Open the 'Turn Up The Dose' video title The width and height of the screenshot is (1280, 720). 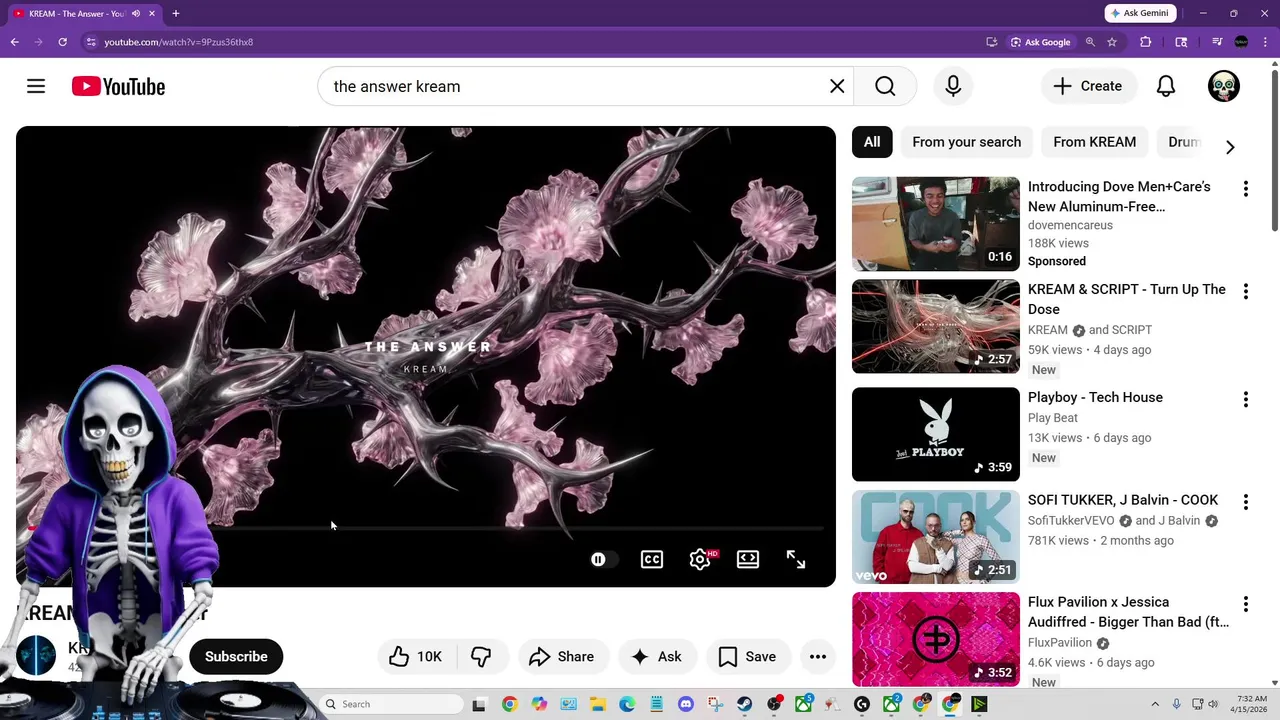(x=1127, y=299)
